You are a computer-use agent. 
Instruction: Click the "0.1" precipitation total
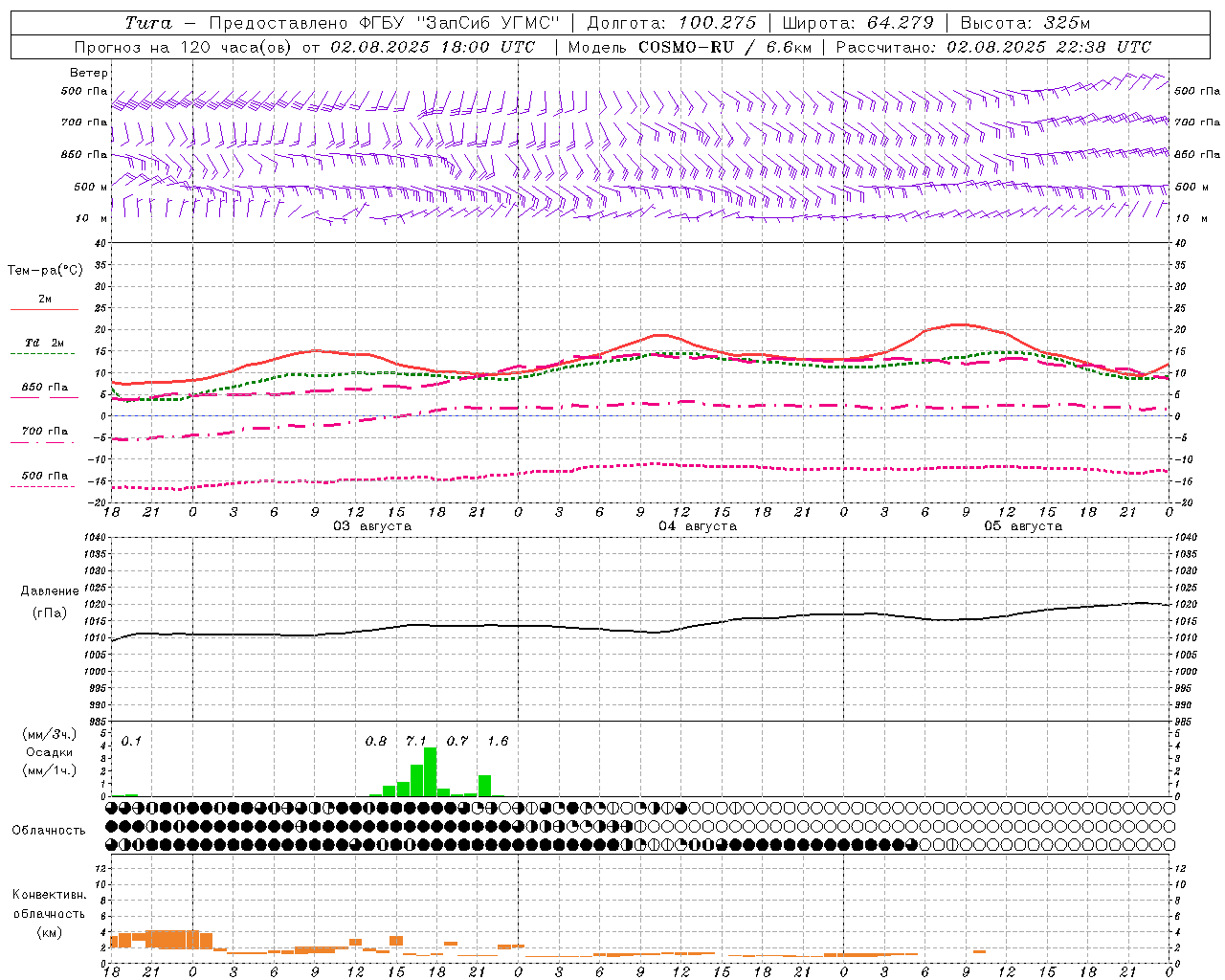(x=131, y=741)
